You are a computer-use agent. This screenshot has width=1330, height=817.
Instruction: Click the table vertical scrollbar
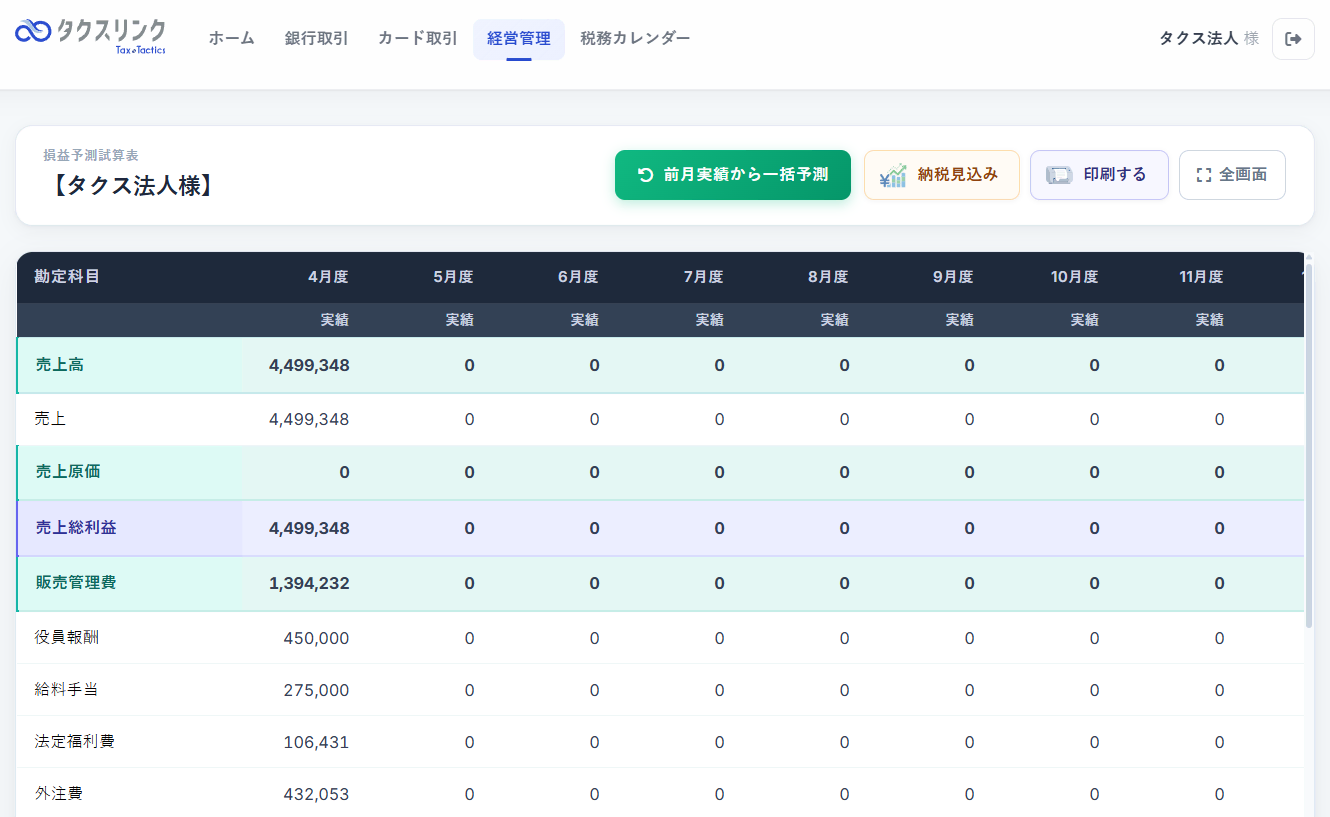click(1309, 445)
